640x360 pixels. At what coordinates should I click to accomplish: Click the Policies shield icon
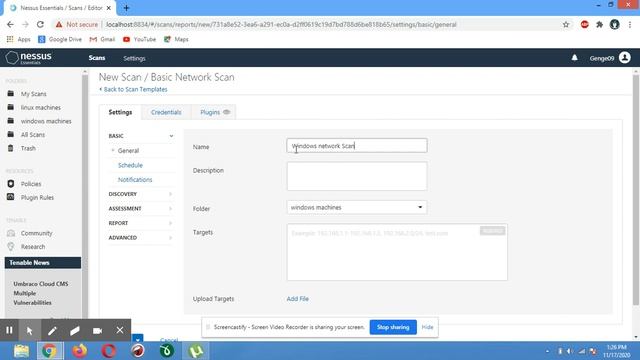[x=11, y=184]
